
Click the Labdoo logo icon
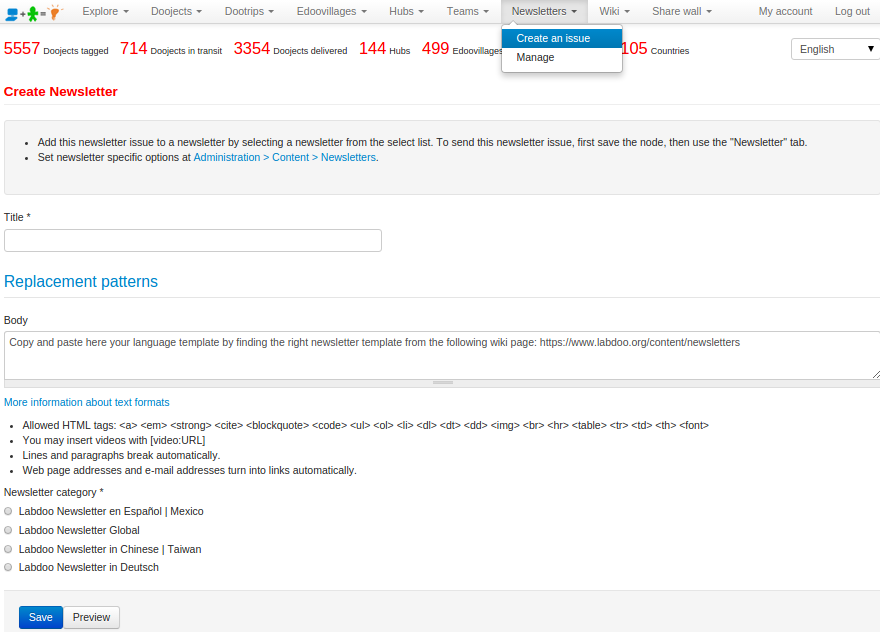point(34,12)
